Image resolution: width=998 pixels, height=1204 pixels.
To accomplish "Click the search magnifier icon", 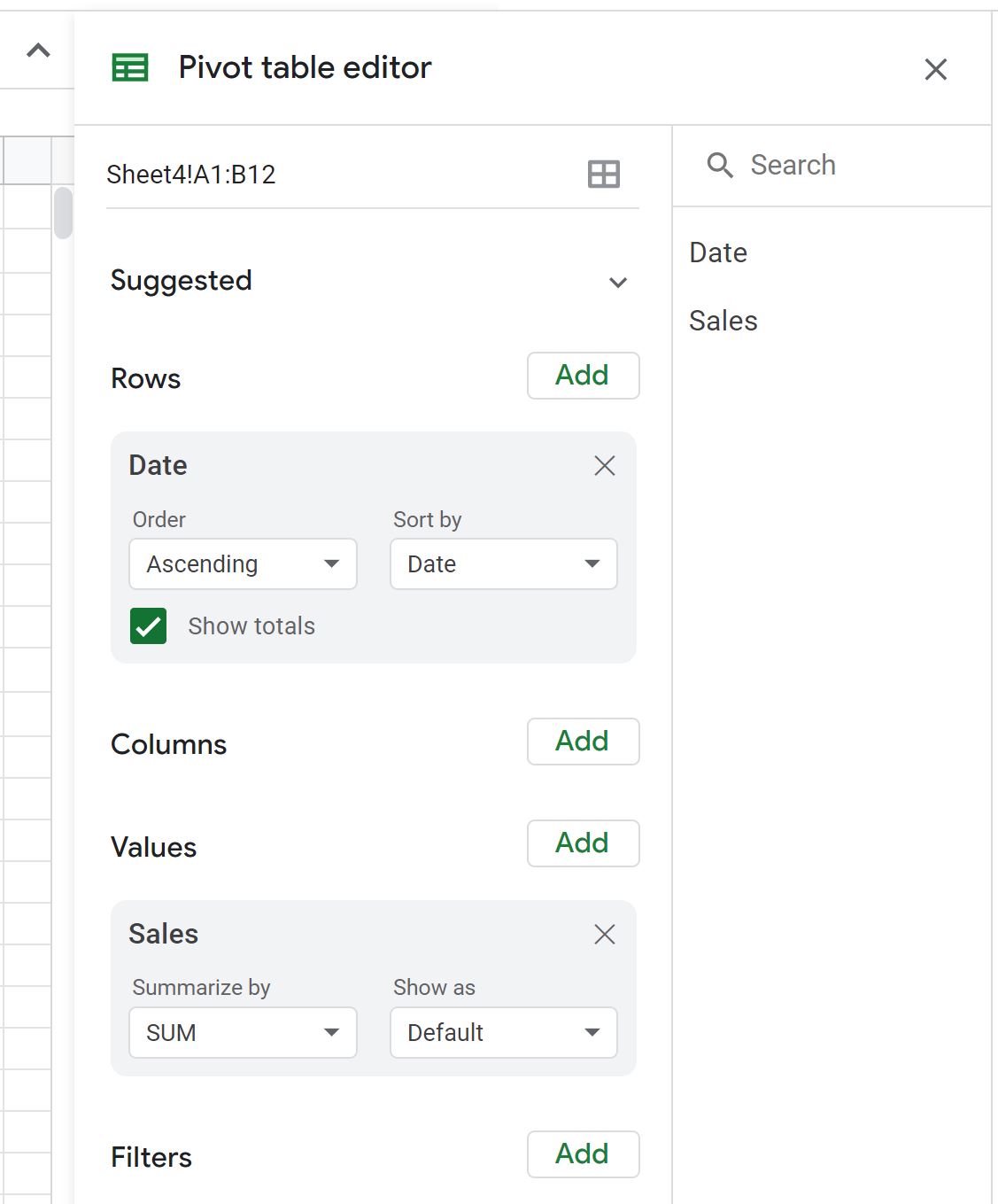I will tap(720, 165).
